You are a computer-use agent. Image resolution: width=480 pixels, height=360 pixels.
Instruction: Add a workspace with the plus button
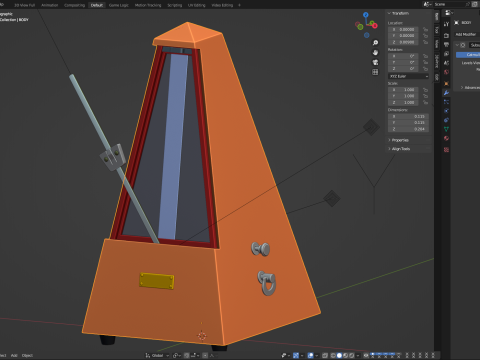tap(239, 5)
